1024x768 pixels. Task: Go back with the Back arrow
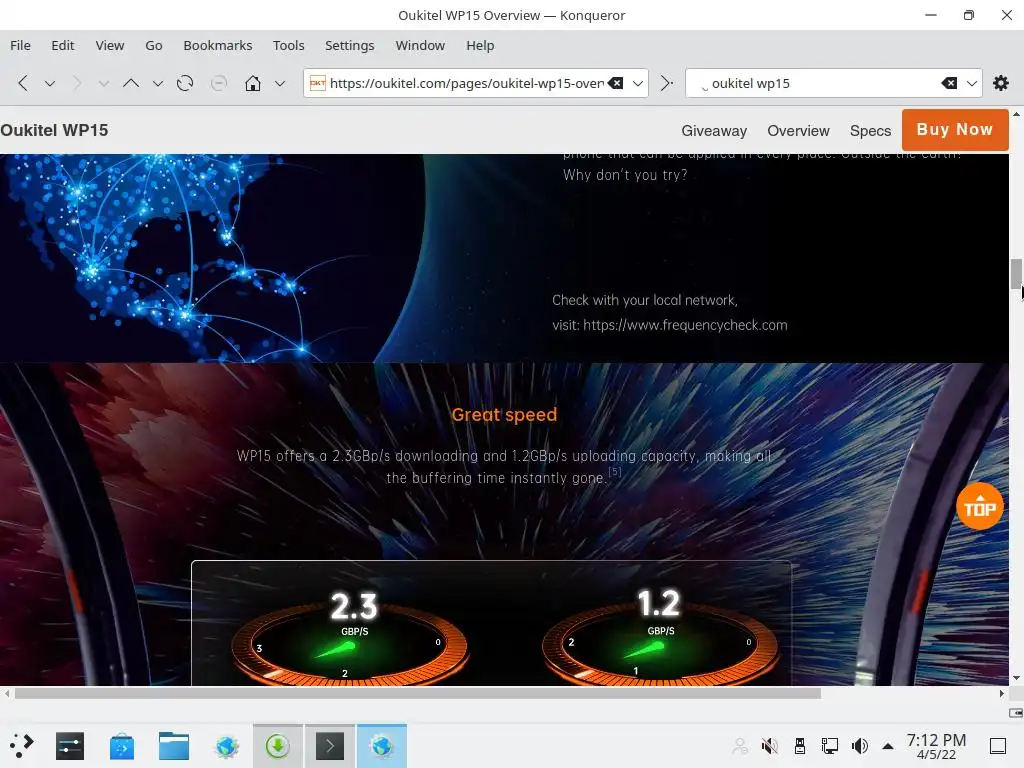tap(24, 83)
